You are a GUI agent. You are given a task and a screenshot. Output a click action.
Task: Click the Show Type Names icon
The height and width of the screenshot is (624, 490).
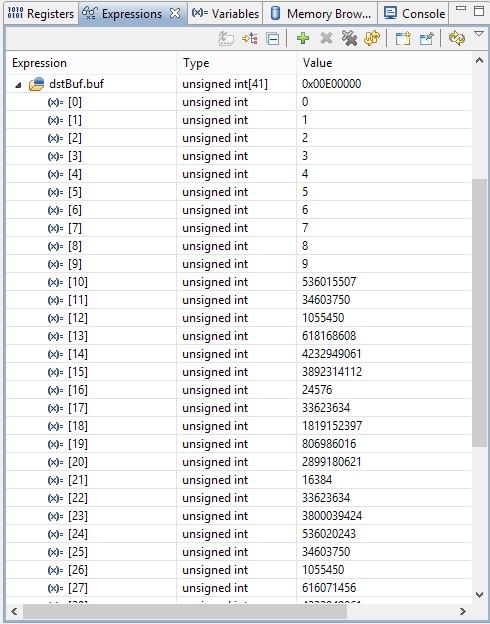226,39
